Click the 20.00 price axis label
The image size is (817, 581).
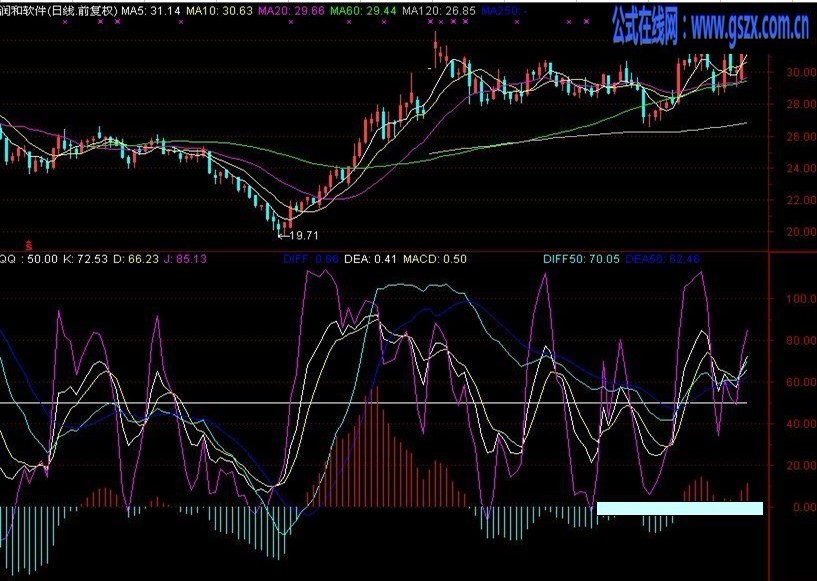(x=801, y=232)
